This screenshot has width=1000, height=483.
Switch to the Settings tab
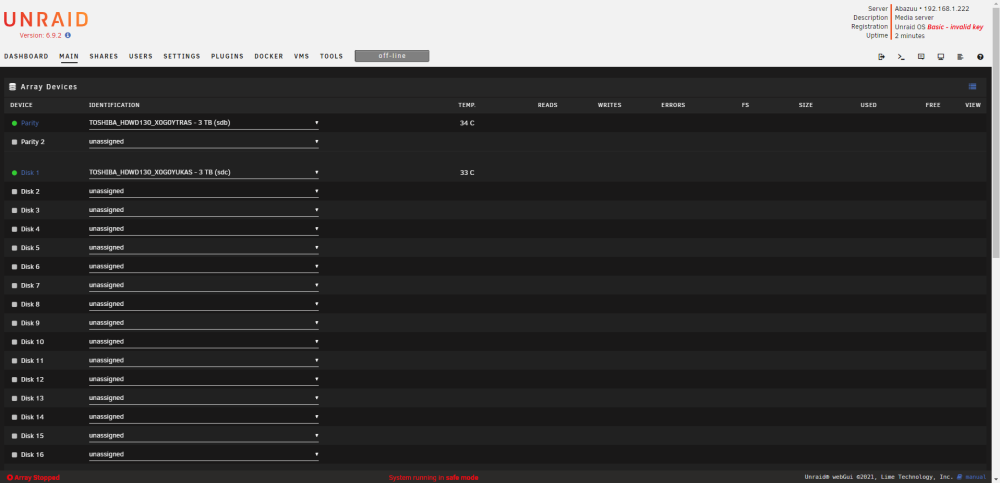(182, 56)
